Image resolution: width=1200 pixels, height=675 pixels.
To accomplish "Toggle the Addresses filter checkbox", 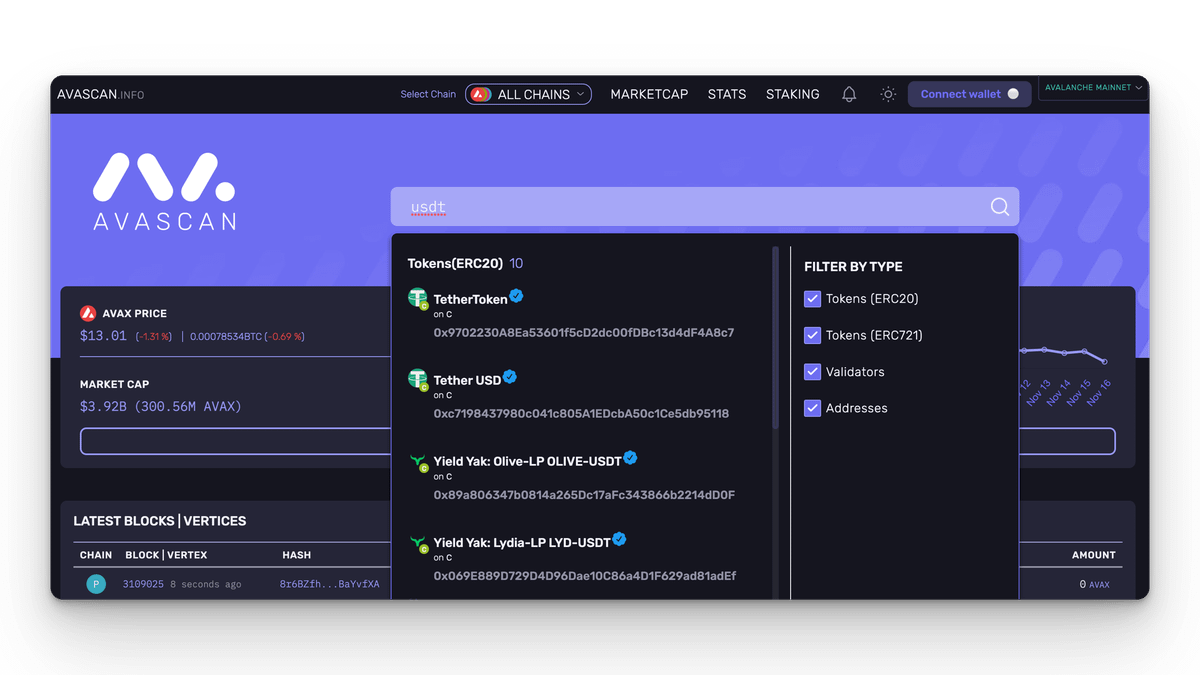I will click(x=812, y=408).
